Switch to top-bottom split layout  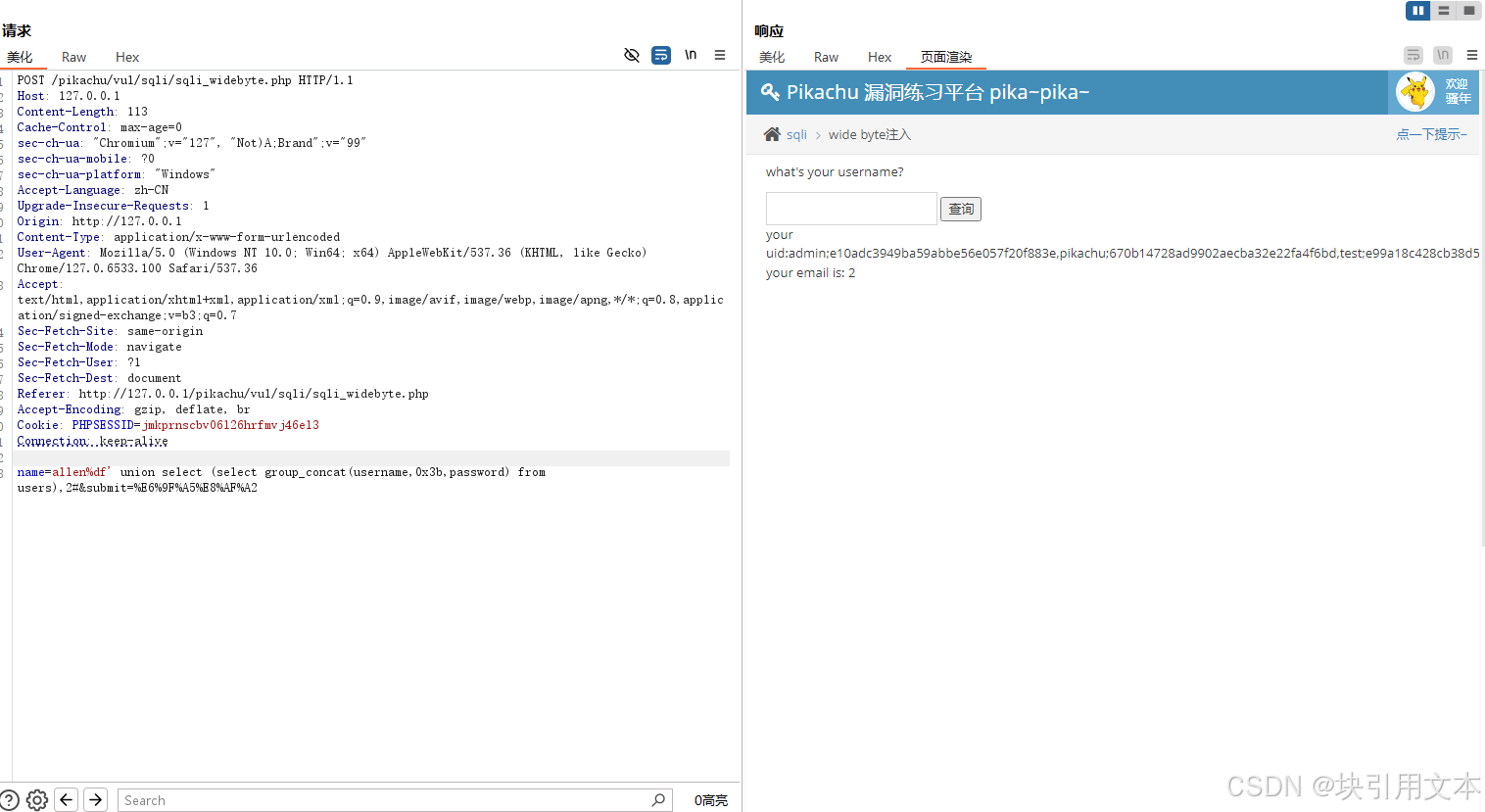click(1443, 11)
